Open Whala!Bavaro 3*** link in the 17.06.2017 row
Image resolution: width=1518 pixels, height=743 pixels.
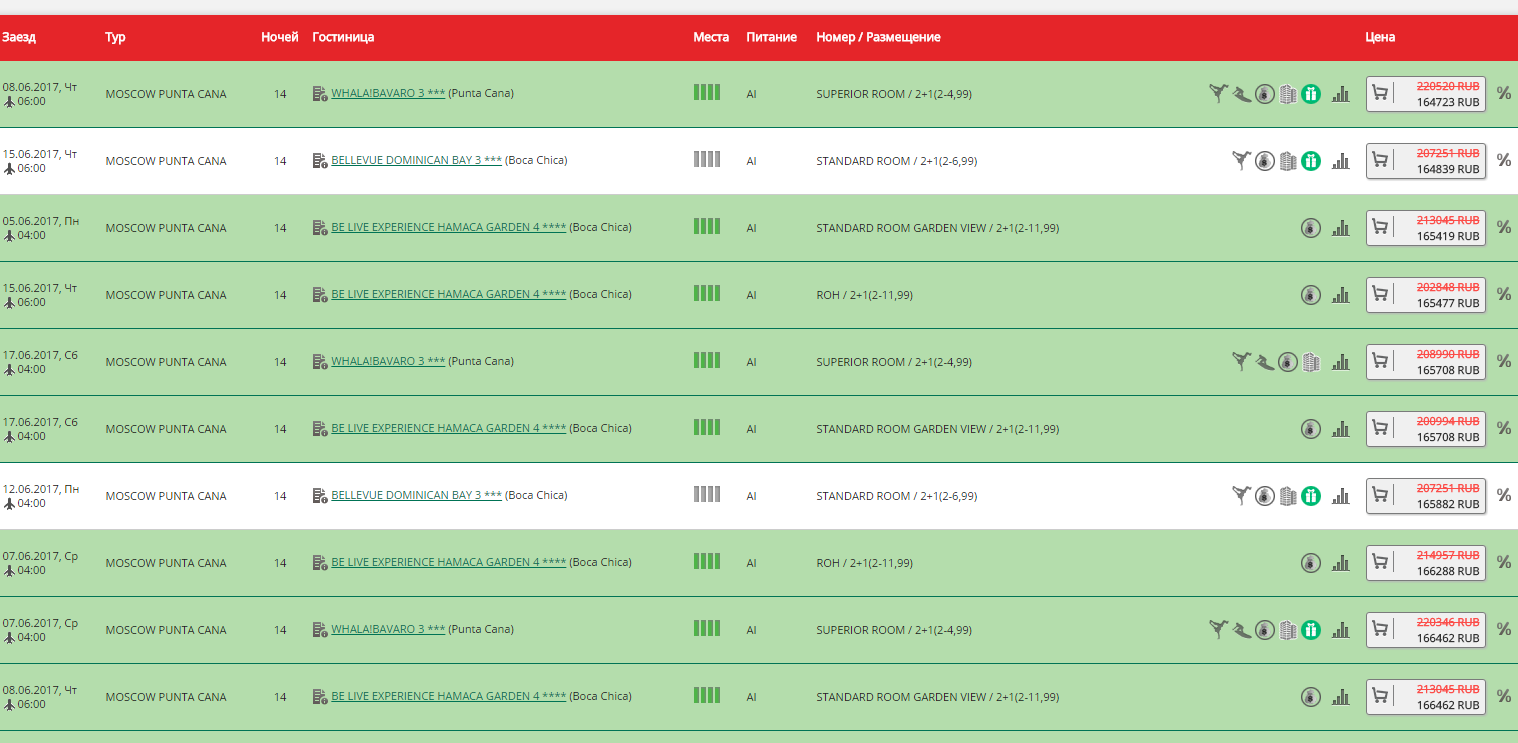388,361
